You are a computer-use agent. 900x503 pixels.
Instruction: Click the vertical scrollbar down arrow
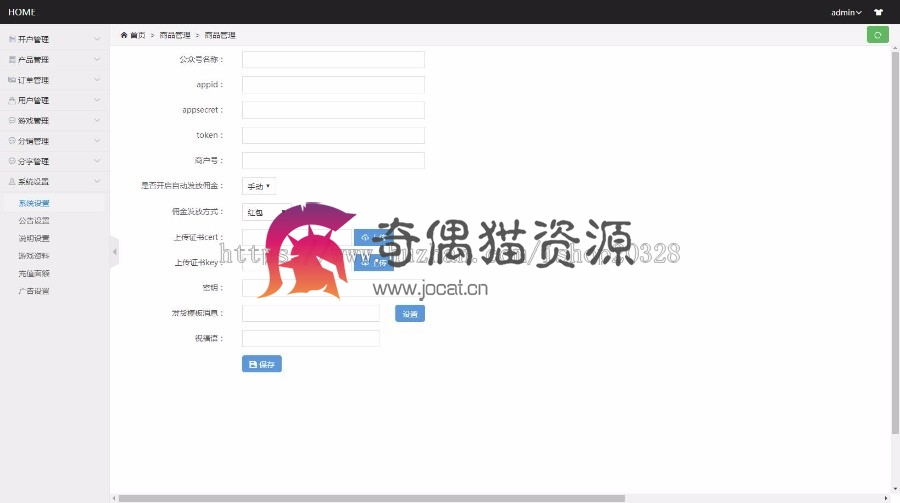tap(895, 489)
